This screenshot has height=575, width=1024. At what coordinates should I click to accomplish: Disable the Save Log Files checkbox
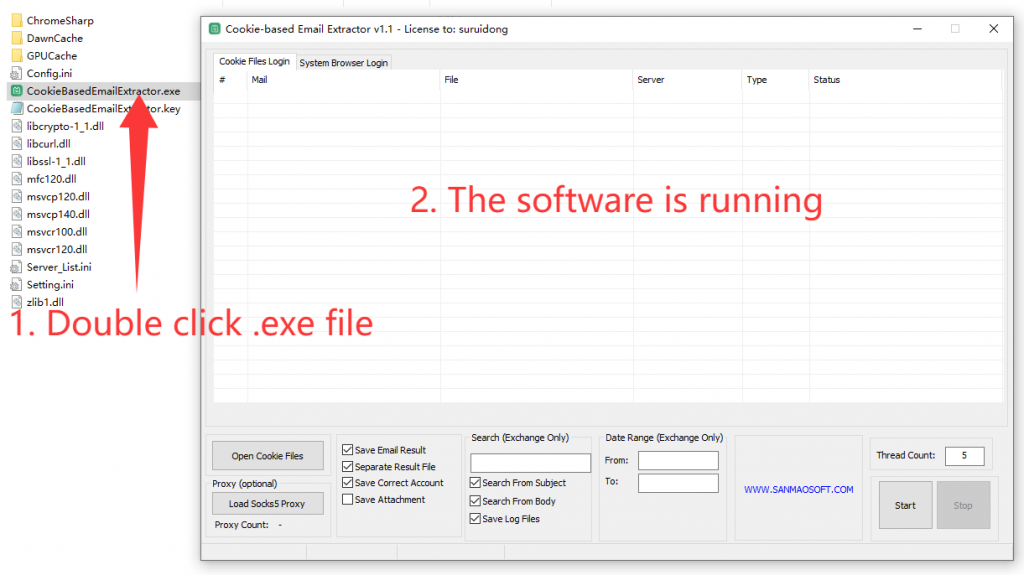(x=476, y=519)
